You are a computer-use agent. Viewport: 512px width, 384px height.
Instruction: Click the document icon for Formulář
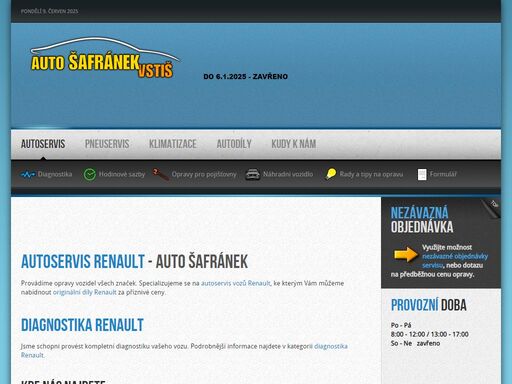click(x=422, y=174)
